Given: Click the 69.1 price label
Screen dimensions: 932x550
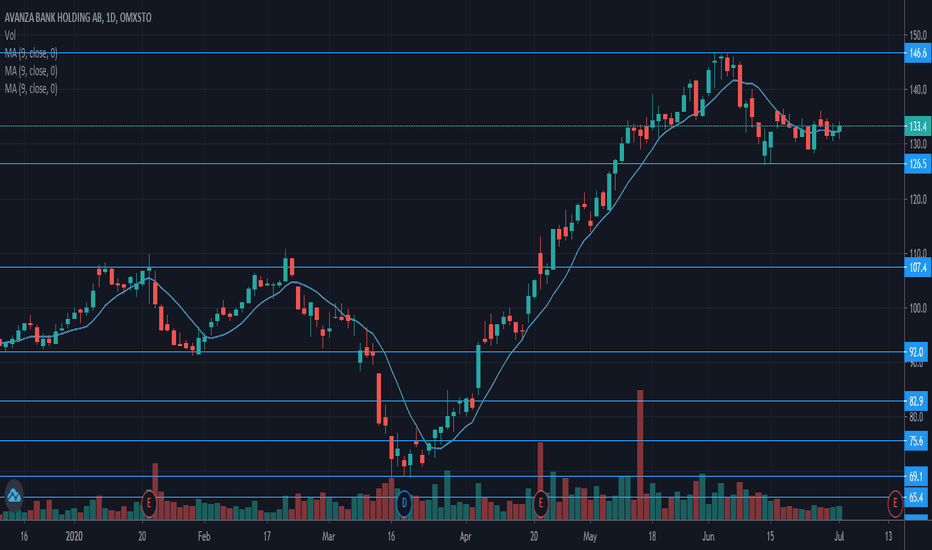Looking at the screenshot, I should 917,476.
